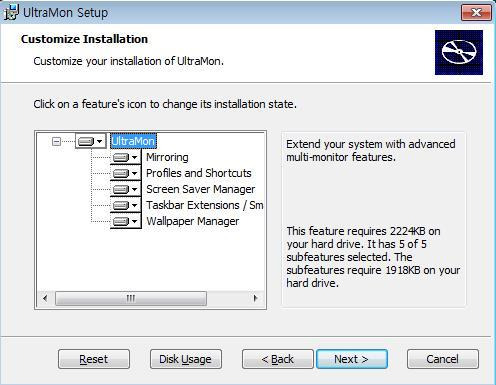Image resolution: width=496 pixels, height=385 pixels.
Task: Open the UltraMon feature state dropdown icon
Action: 90,141
